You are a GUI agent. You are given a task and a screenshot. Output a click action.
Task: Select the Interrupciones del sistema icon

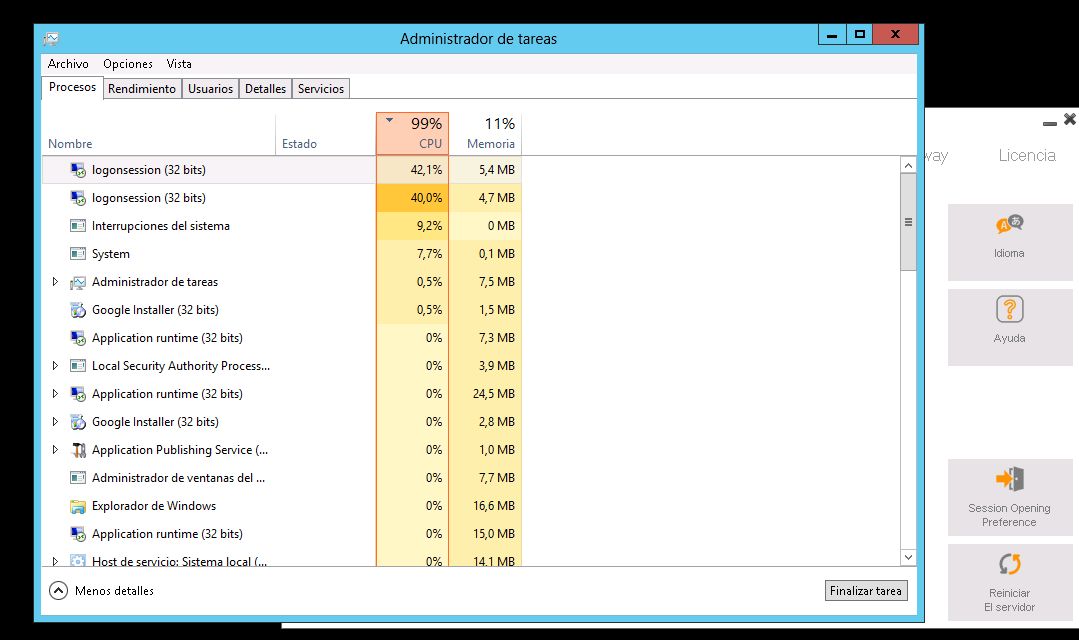click(78, 226)
